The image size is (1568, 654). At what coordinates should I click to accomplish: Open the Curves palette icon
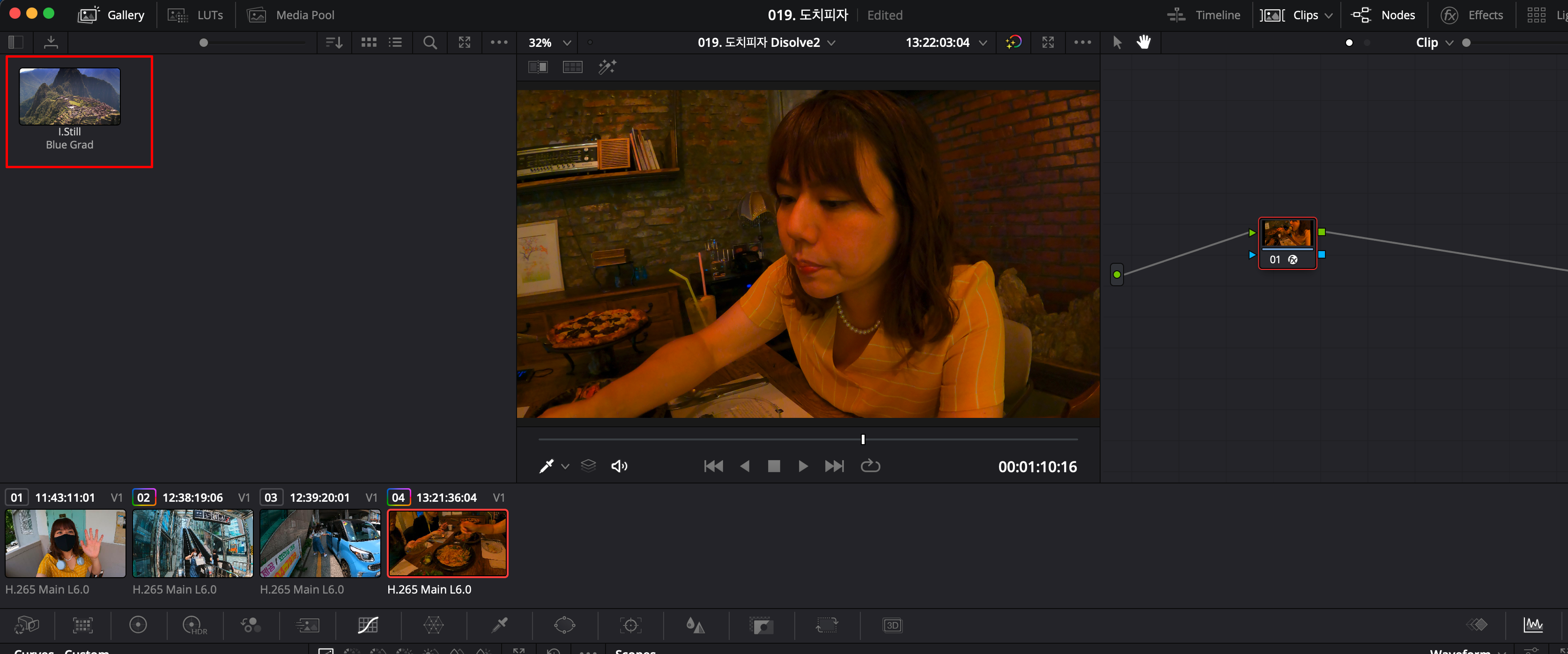coord(368,625)
